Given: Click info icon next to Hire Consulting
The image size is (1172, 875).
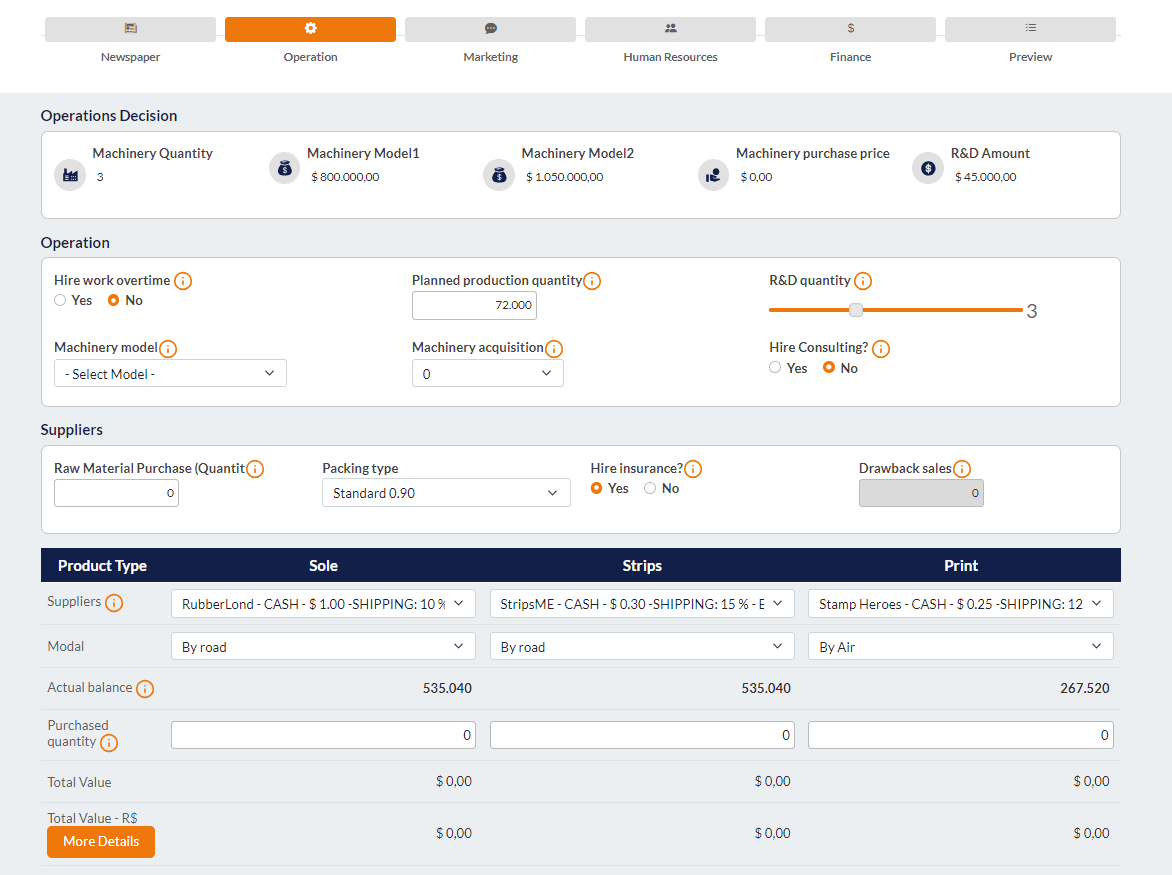Looking at the screenshot, I should pyautogui.click(x=880, y=348).
